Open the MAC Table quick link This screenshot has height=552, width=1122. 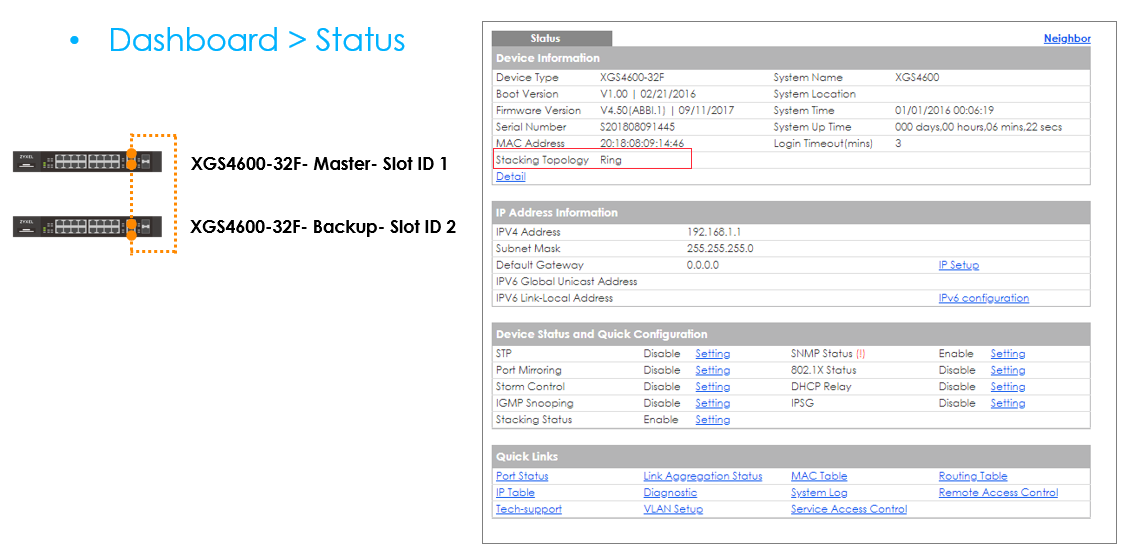coord(819,476)
